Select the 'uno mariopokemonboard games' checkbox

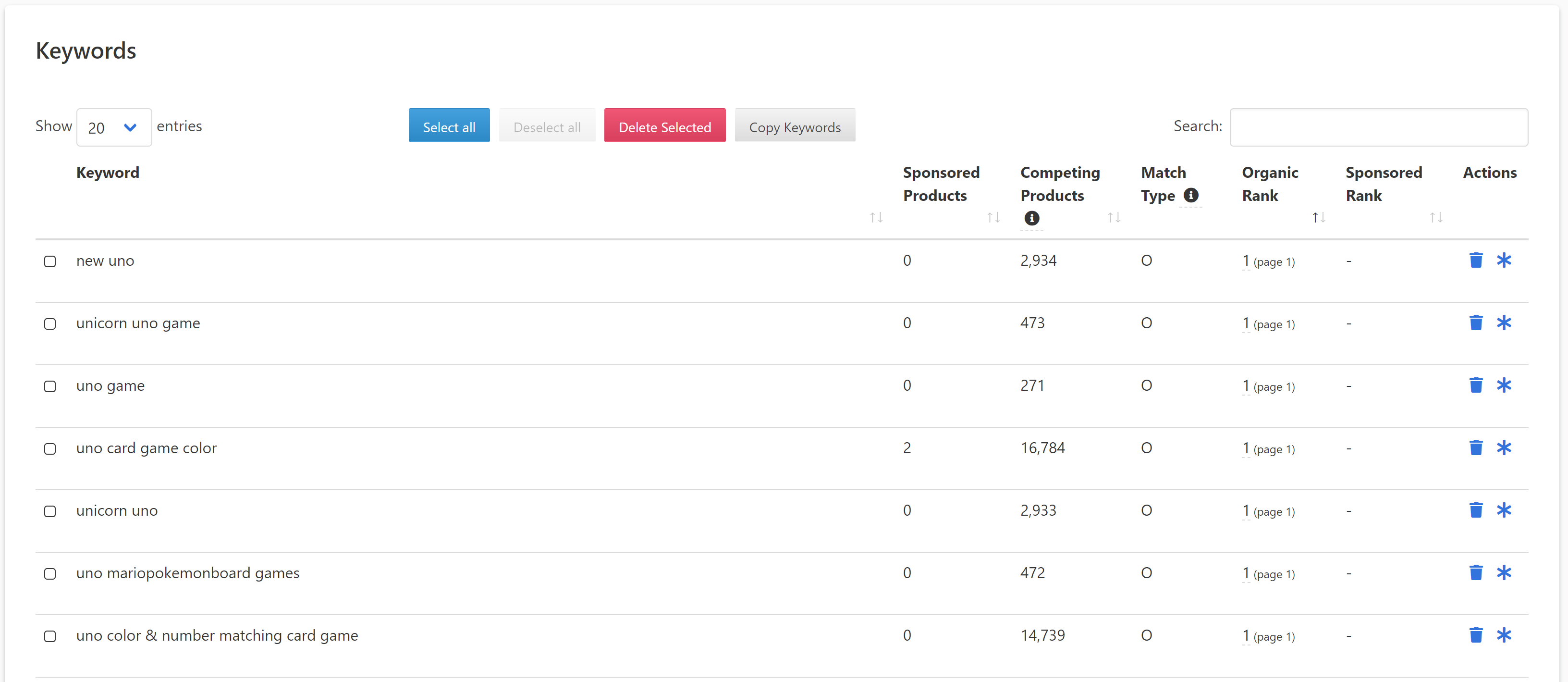pos(50,573)
